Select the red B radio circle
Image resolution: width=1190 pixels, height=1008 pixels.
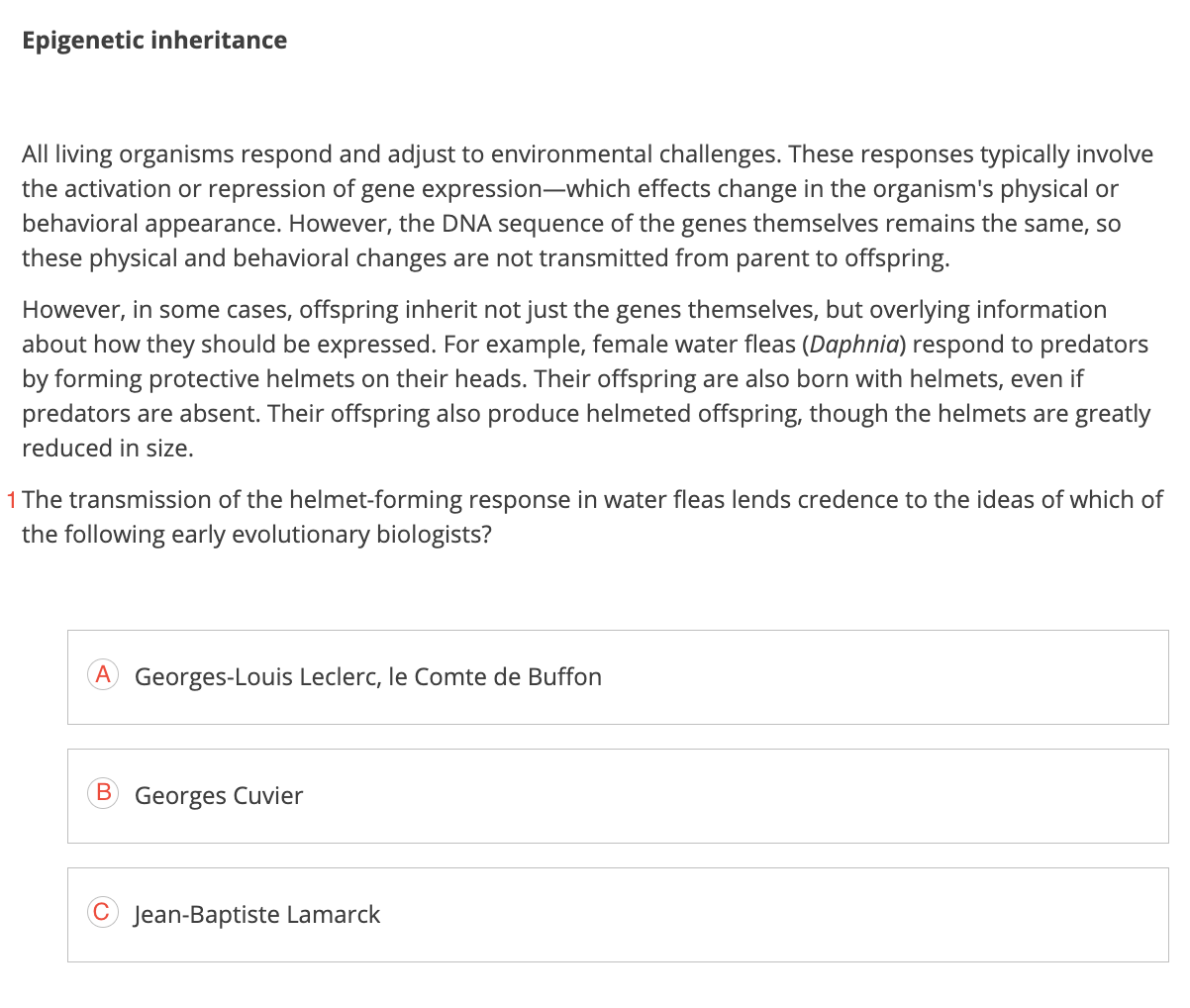point(102,794)
